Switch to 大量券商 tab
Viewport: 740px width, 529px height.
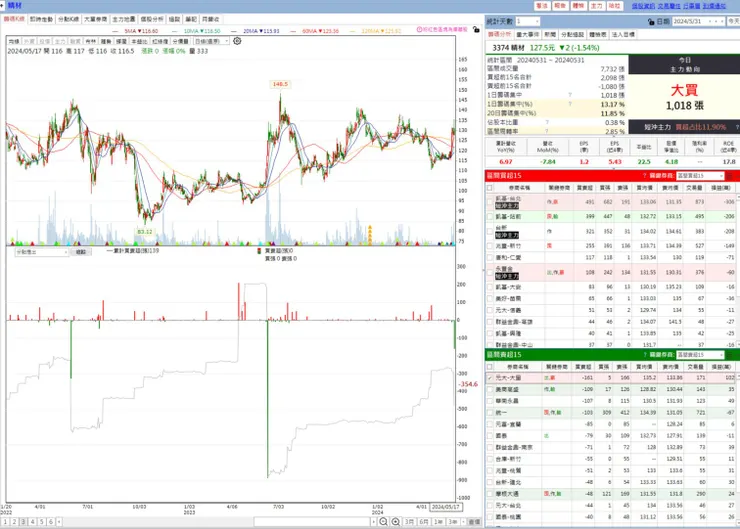96,19
